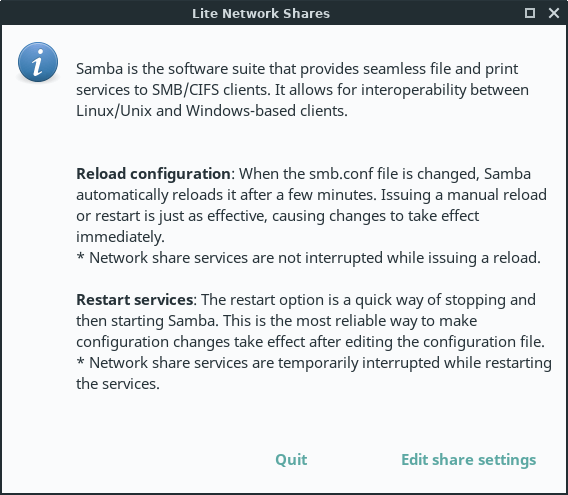Click the bold Reload configuration heading
This screenshot has height=495, width=568.
coord(153,174)
